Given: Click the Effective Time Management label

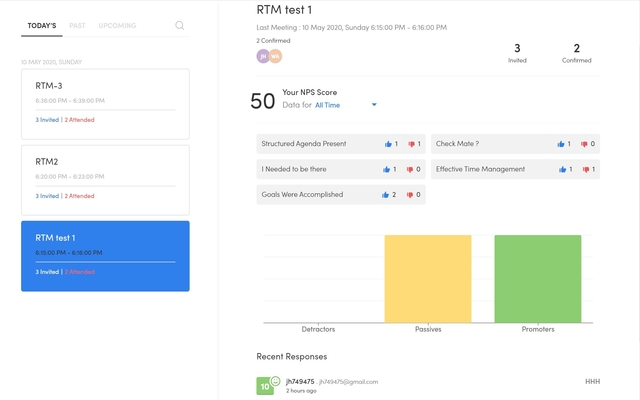Looking at the screenshot, I should click(x=480, y=169).
